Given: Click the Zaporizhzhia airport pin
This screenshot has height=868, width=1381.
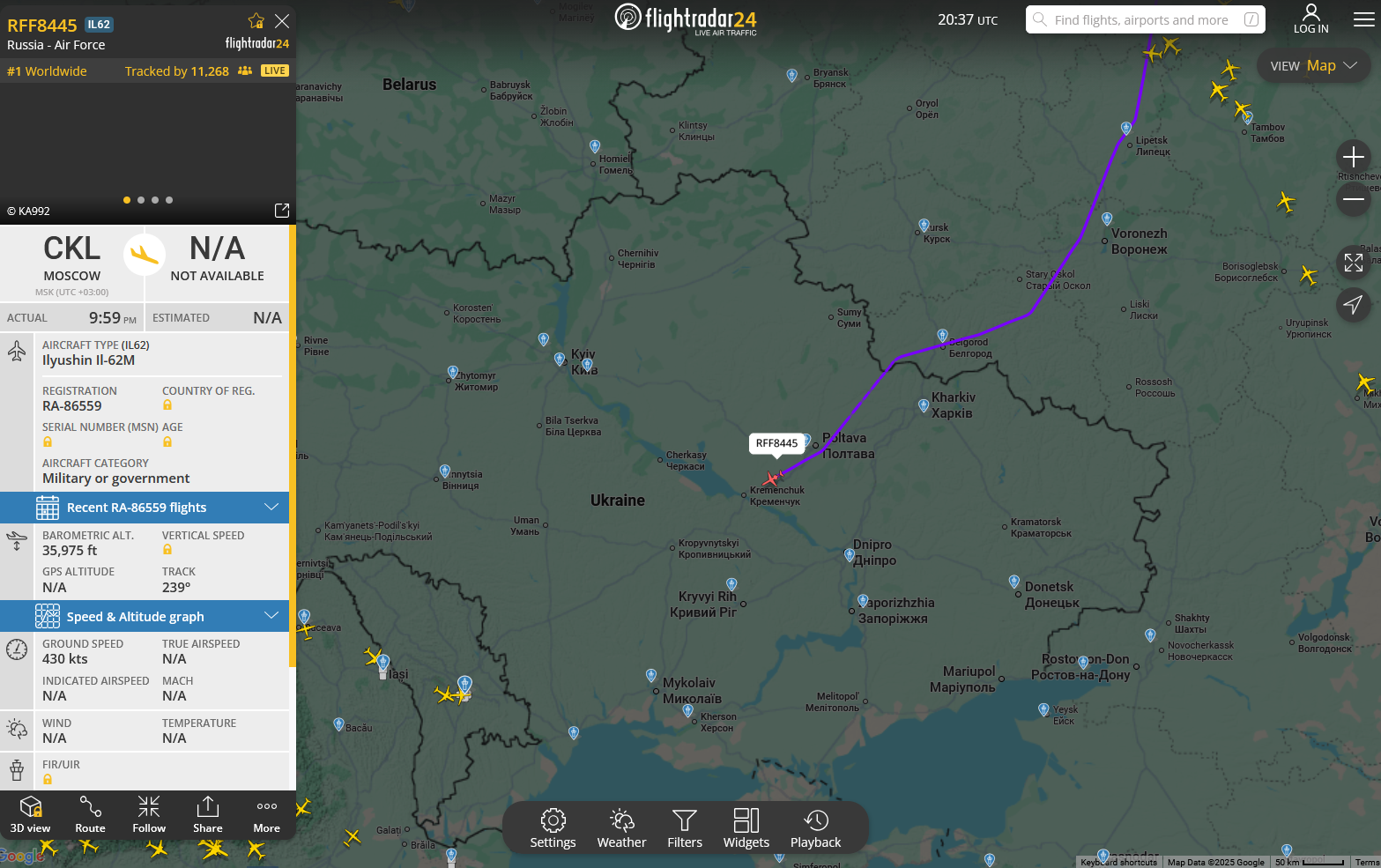Looking at the screenshot, I should pyautogui.click(x=863, y=601).
